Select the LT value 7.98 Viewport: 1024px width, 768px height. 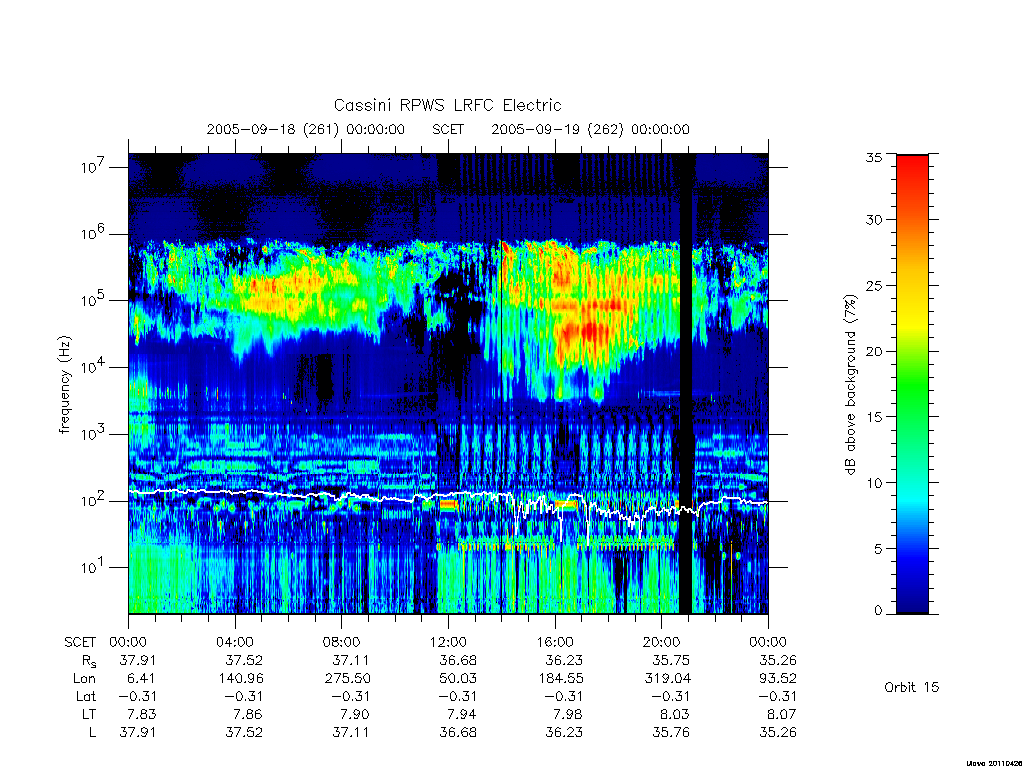(x=569, y=714)
